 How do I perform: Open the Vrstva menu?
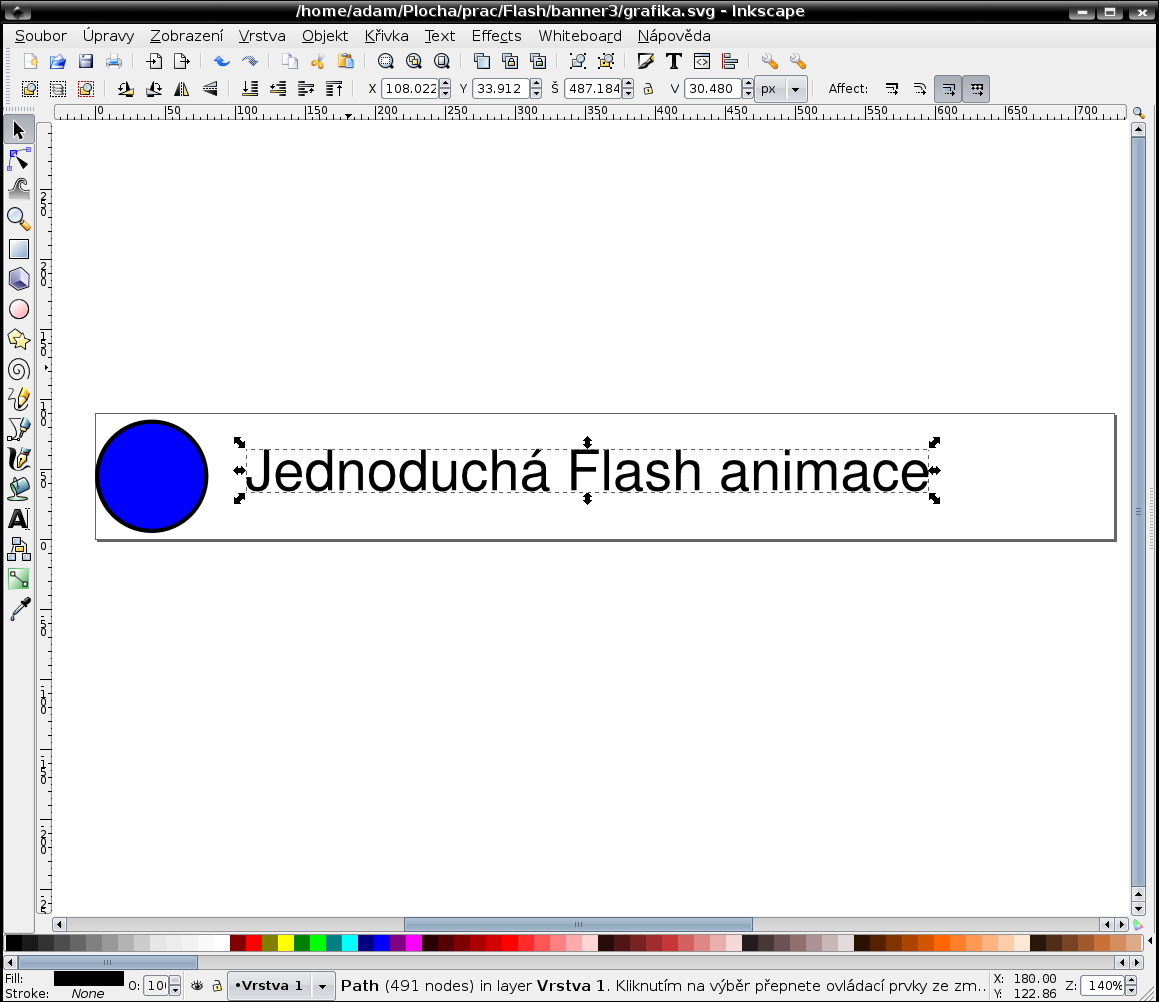coord(262,35)
